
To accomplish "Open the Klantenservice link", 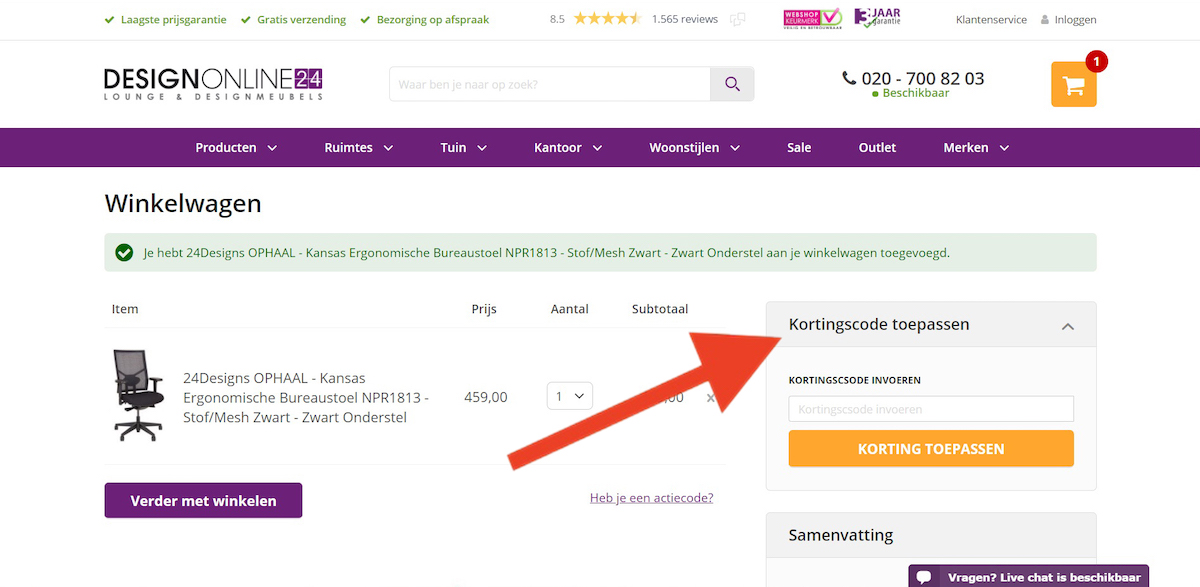I will click(x=991, y=20).
